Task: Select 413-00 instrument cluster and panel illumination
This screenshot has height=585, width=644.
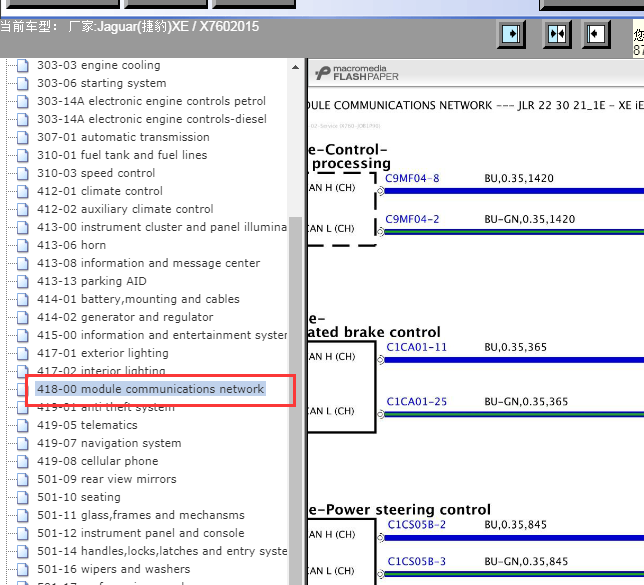Action: coord(162,227)
